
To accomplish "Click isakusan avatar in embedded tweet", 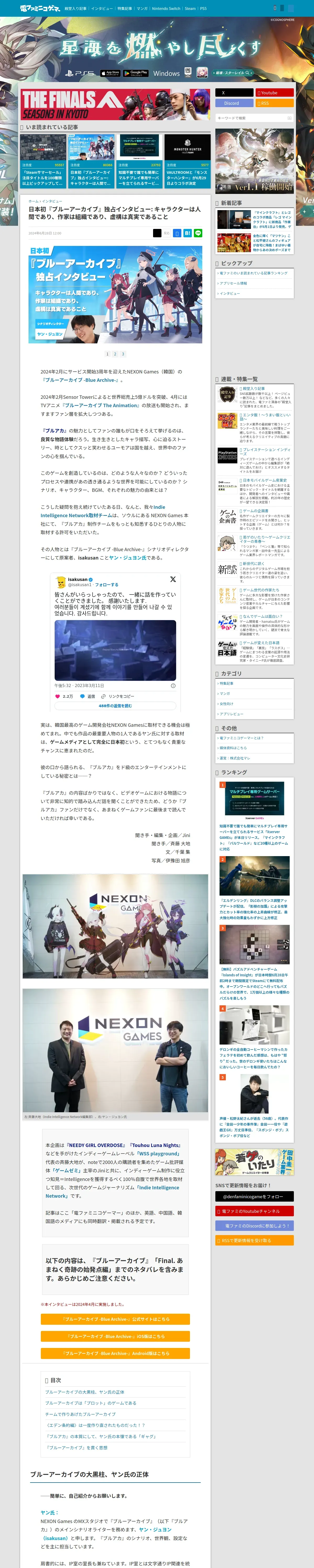I will point(60,582).
